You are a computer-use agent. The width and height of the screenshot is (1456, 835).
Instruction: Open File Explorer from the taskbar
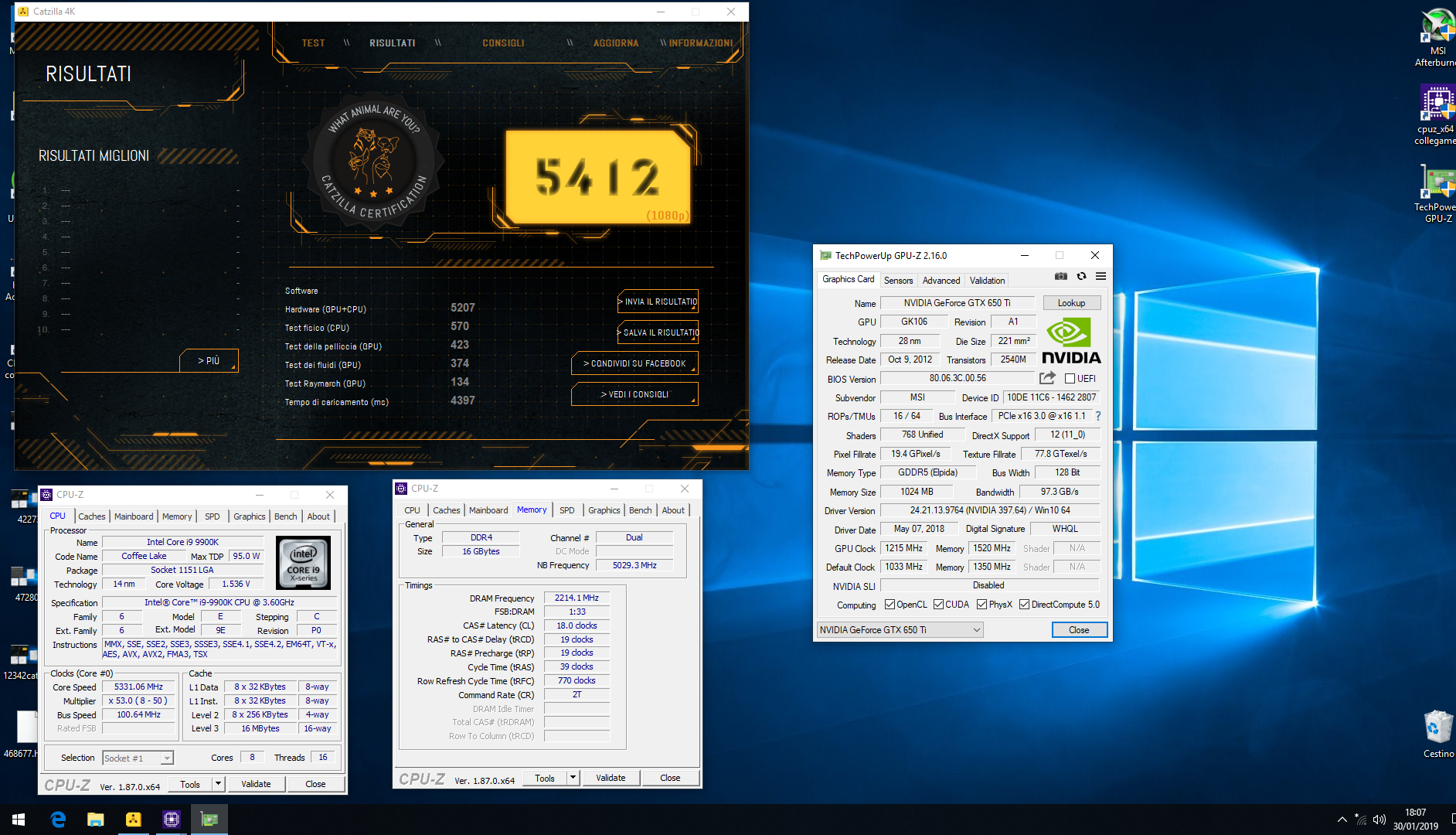click(95, 820)
